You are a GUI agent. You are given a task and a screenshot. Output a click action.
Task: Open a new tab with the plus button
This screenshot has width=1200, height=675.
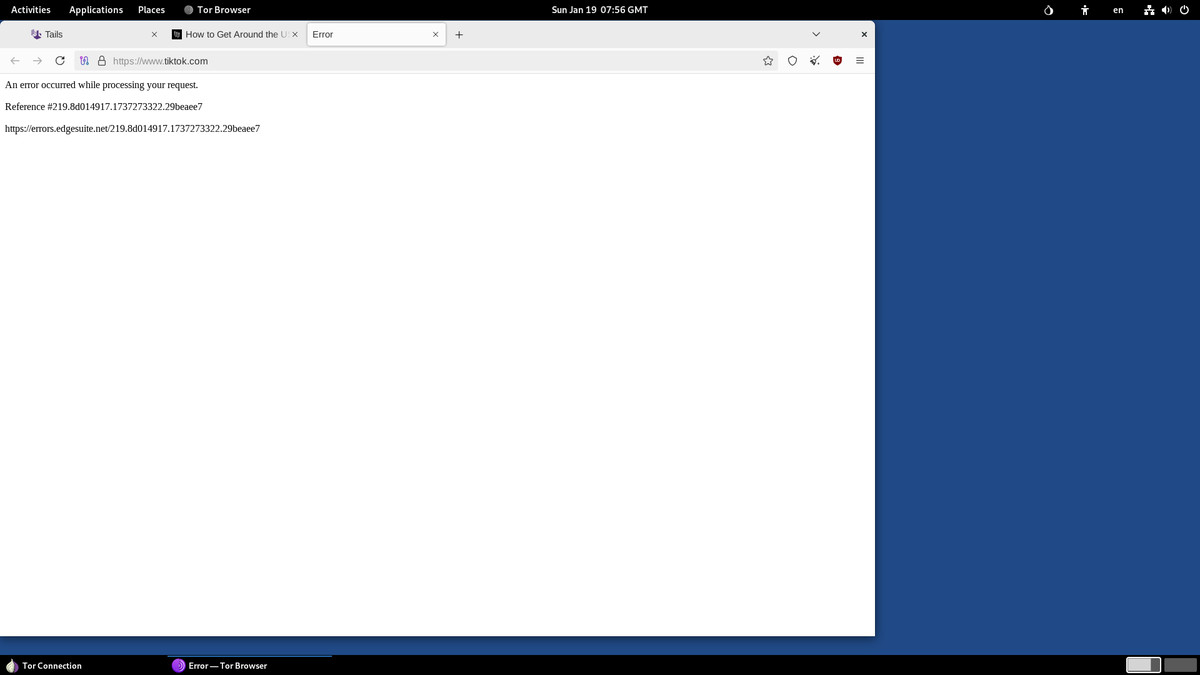tap(459, 34)
